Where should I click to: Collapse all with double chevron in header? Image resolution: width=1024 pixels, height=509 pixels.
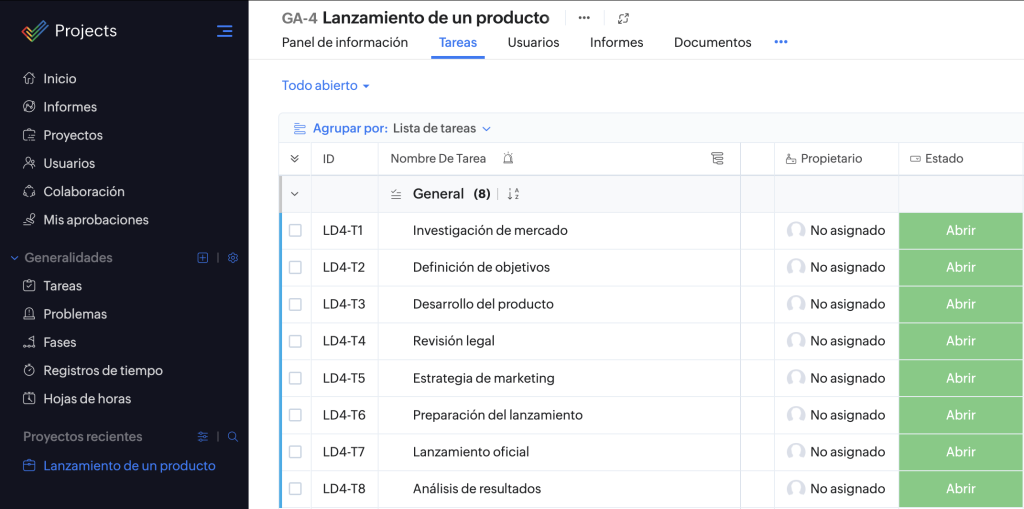295,159
